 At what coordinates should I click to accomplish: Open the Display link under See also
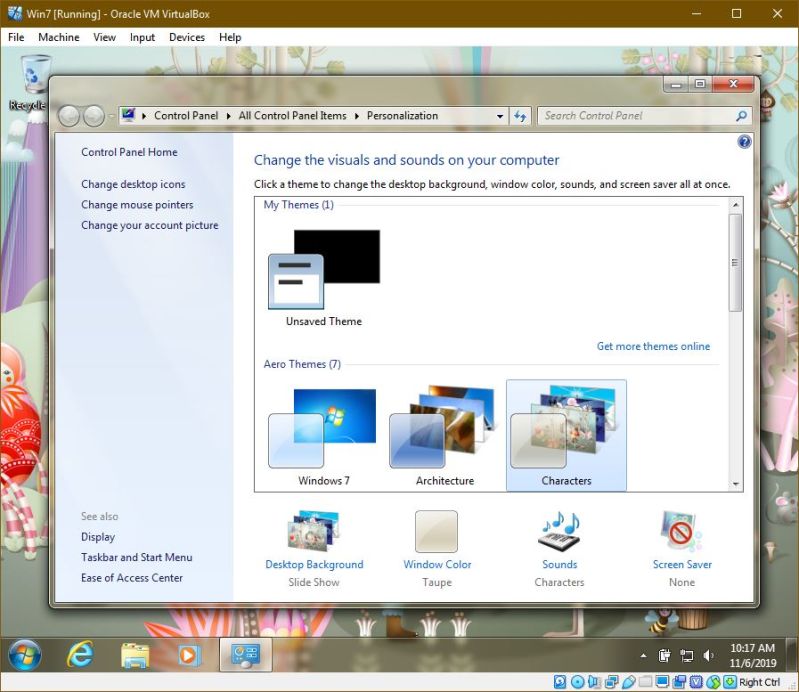tap(98, 537)
